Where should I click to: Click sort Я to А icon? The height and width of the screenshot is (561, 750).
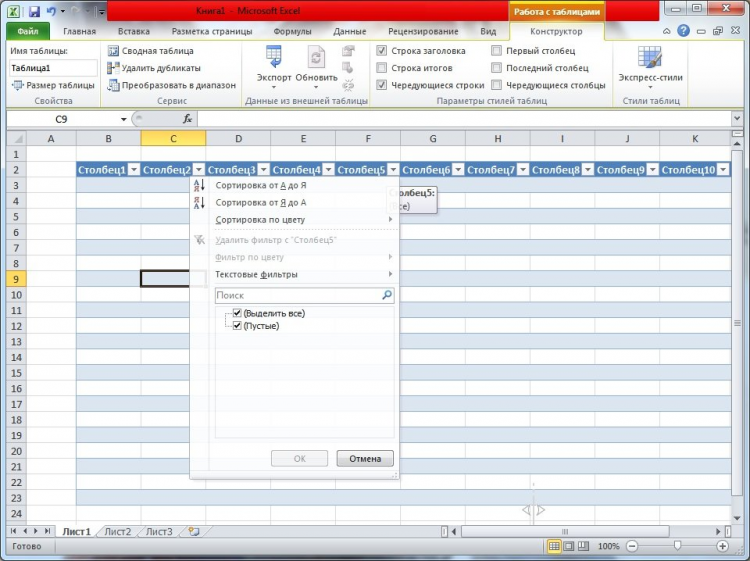click(x=199, y=202)
